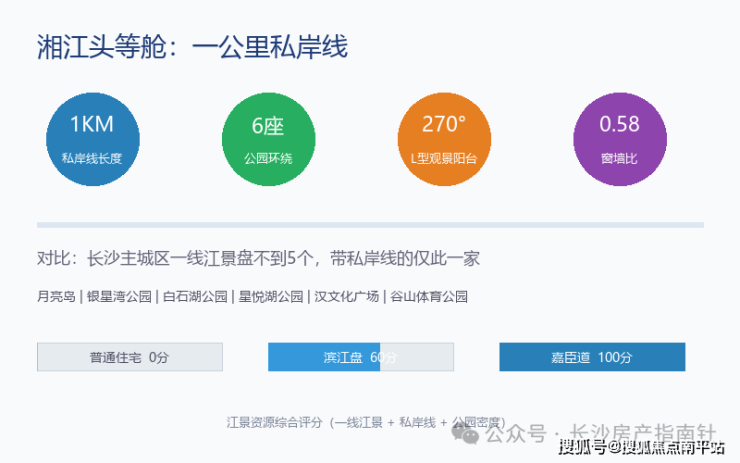Click the 搜狐号@搜狐焦点南平站 watermark
Viewport: 740px width, 463px height.
coord(642,447)
